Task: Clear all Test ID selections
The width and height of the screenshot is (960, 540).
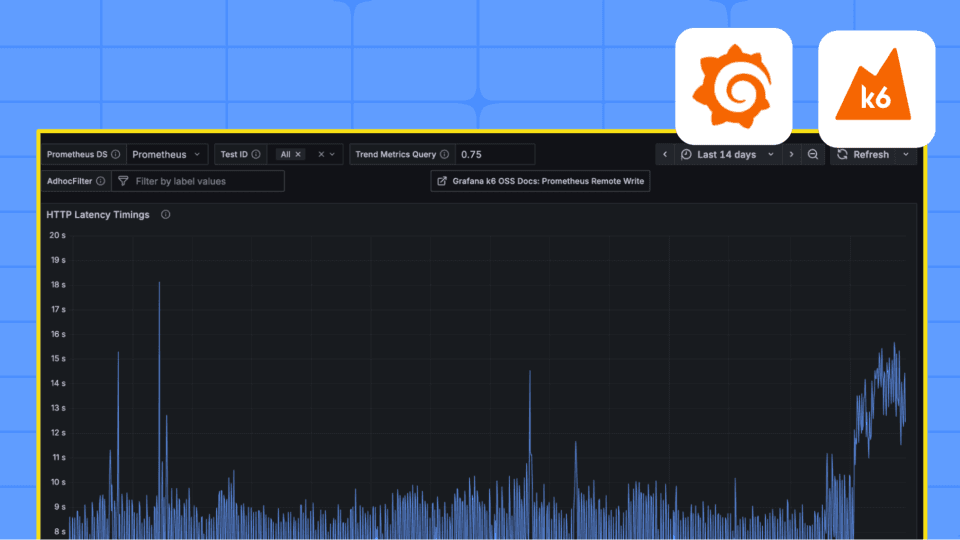Action: [x=321, y=154]
